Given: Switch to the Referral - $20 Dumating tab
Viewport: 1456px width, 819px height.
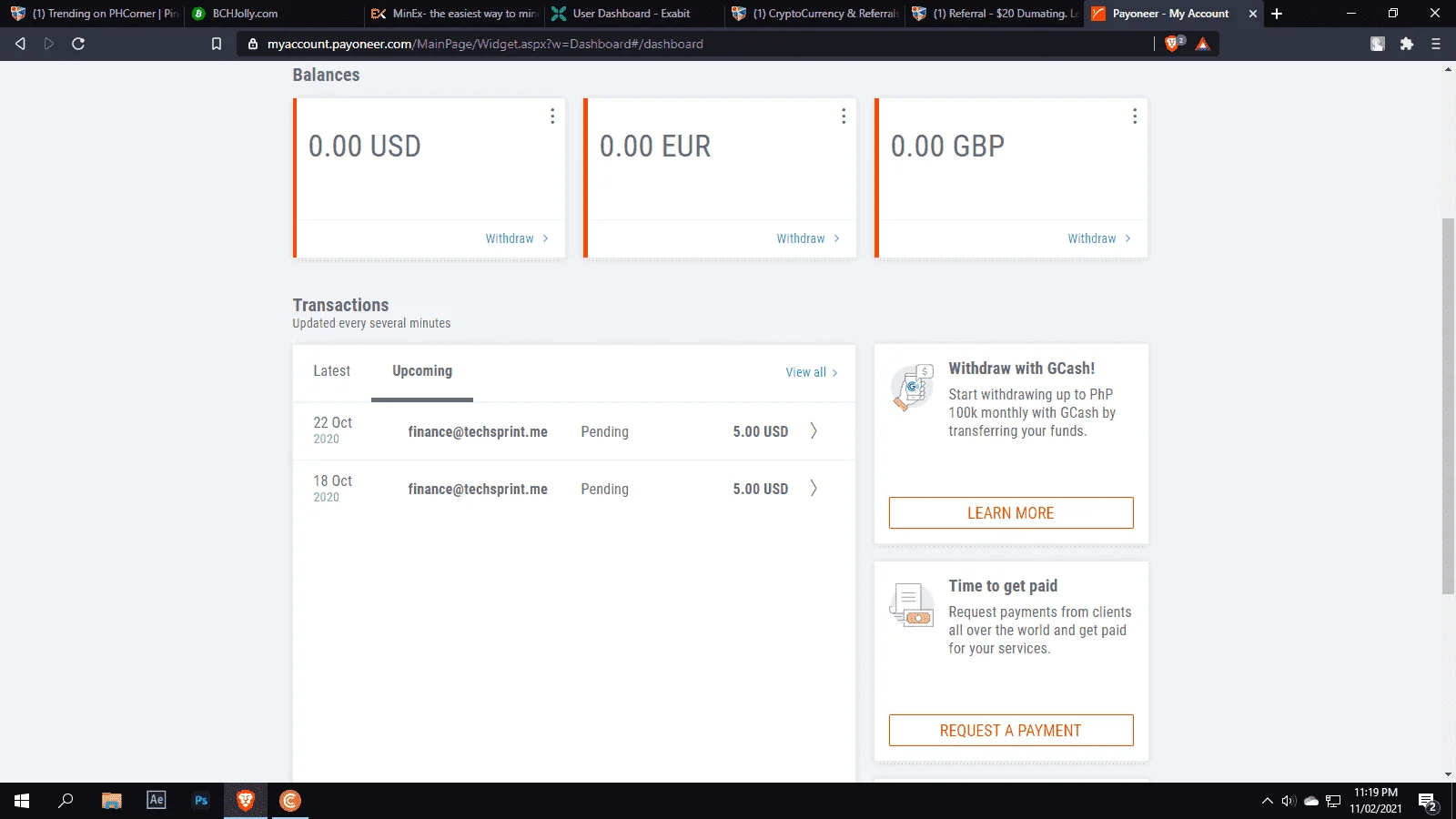Looking at the screenshot, I should click(995, 14).
